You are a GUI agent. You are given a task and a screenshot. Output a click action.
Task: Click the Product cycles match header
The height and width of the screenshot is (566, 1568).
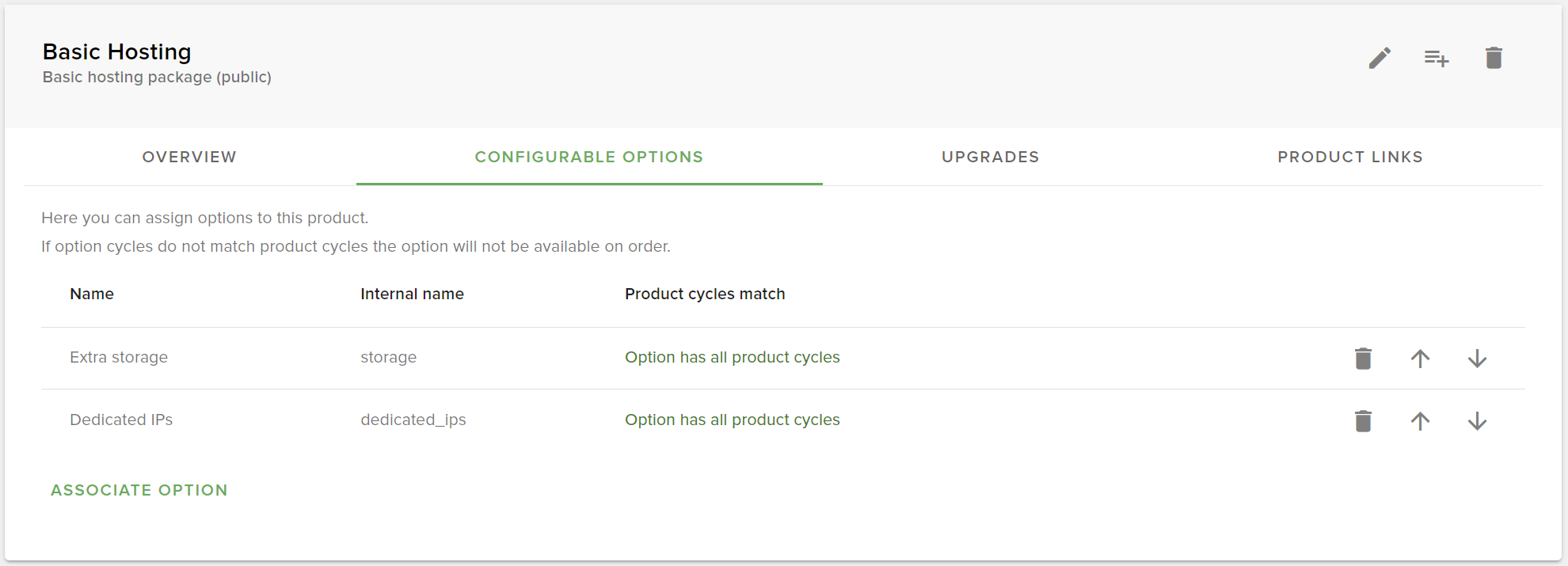[705, 294]
